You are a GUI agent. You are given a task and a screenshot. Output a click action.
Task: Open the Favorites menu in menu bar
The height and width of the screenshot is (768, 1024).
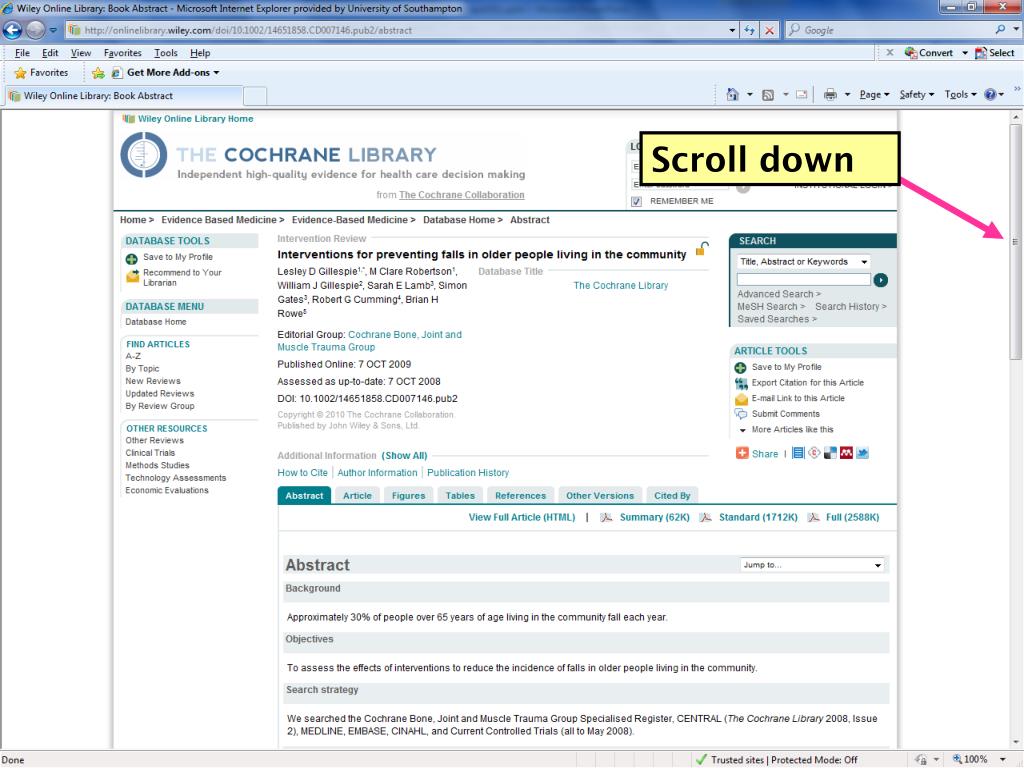coord(123,53)
